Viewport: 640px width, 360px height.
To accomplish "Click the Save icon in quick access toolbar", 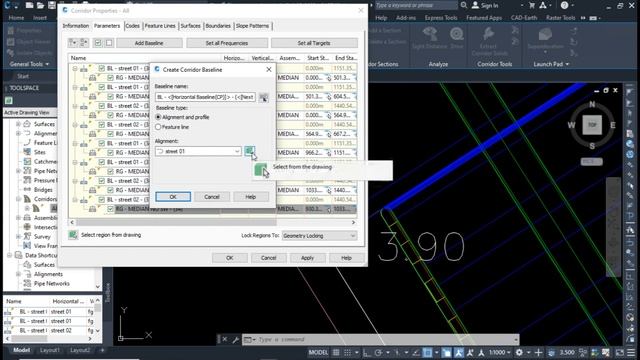I will pyautogui.click(x=51, y=5).
